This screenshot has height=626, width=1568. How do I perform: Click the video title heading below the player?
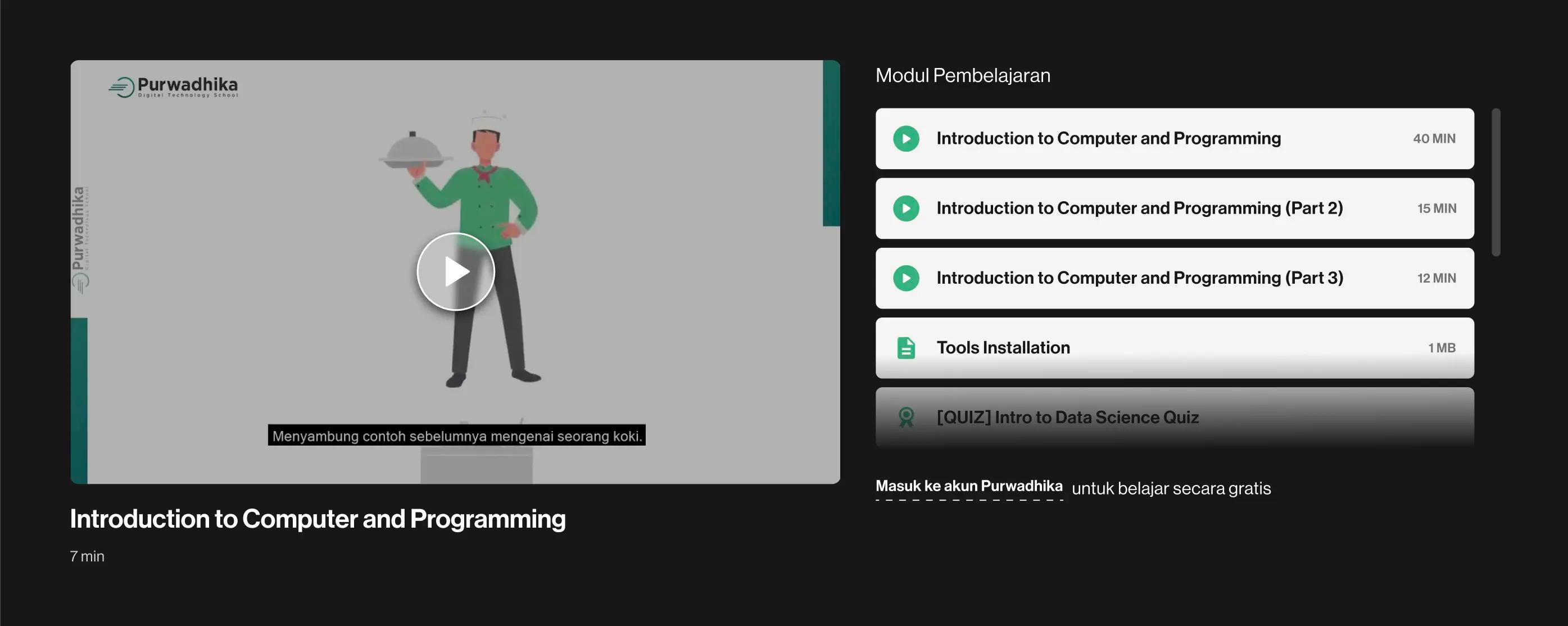pyautogui.click(x=317, y=519)
